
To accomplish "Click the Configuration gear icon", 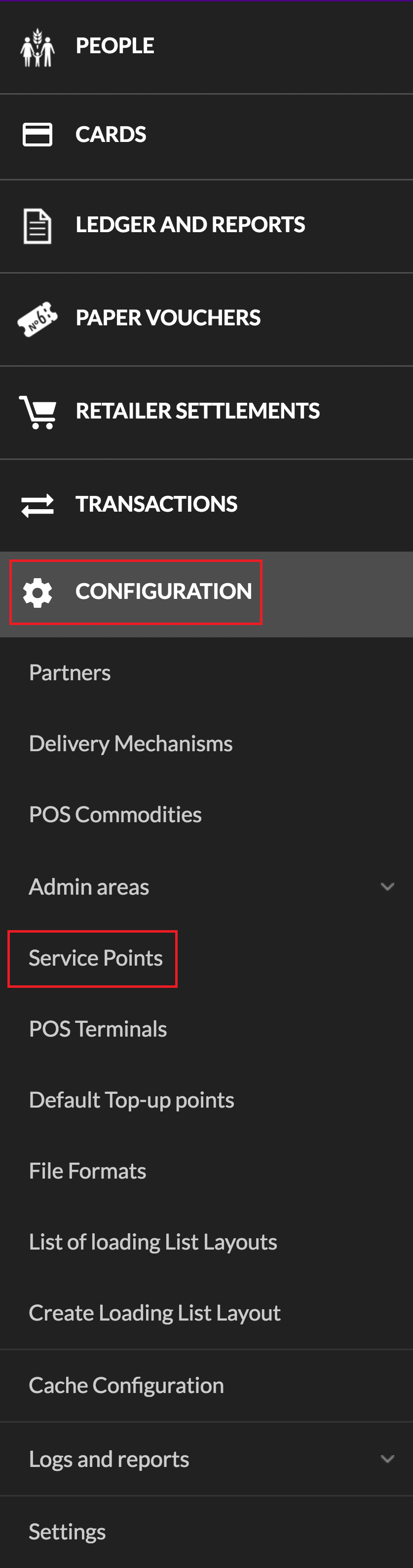I will (x=37, y=592).
